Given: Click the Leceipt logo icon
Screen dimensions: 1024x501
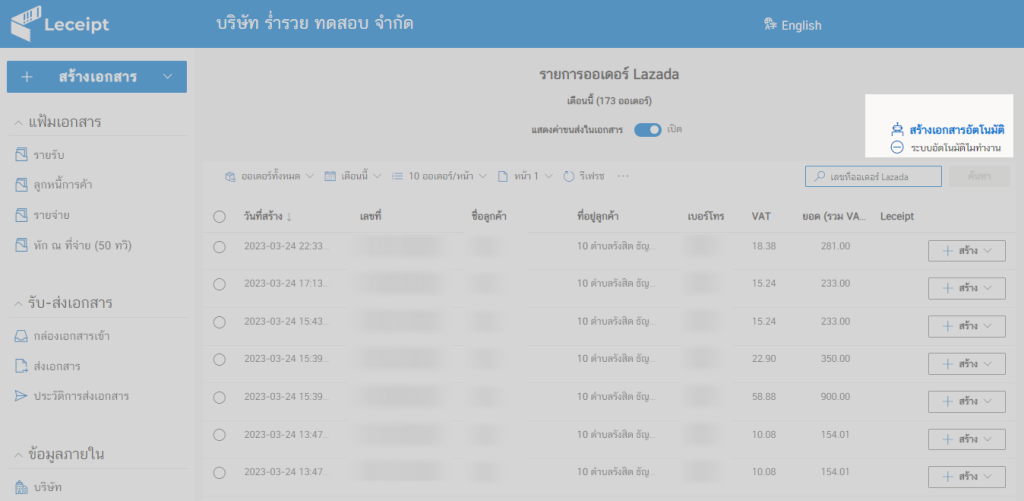Looking at the screenshot, I should (x=25, y=23).
